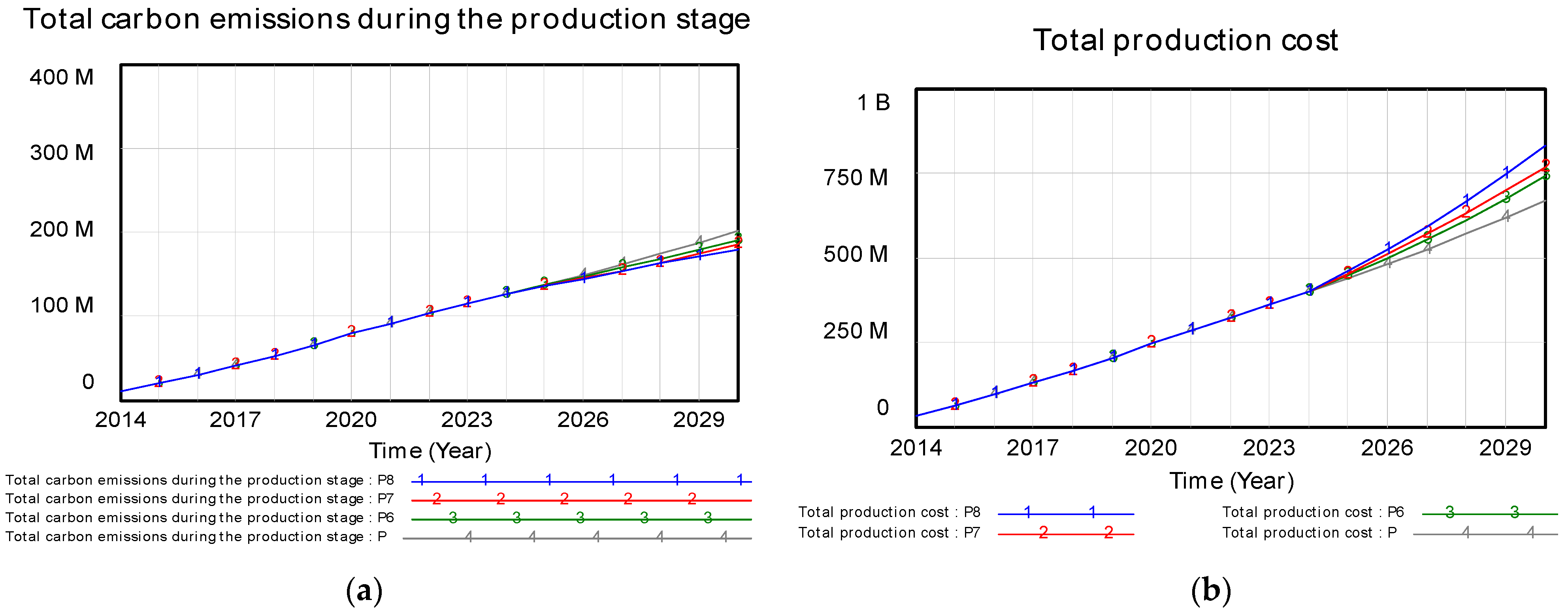Click the red P7 legend line in chart (a)

click(581, 500)
